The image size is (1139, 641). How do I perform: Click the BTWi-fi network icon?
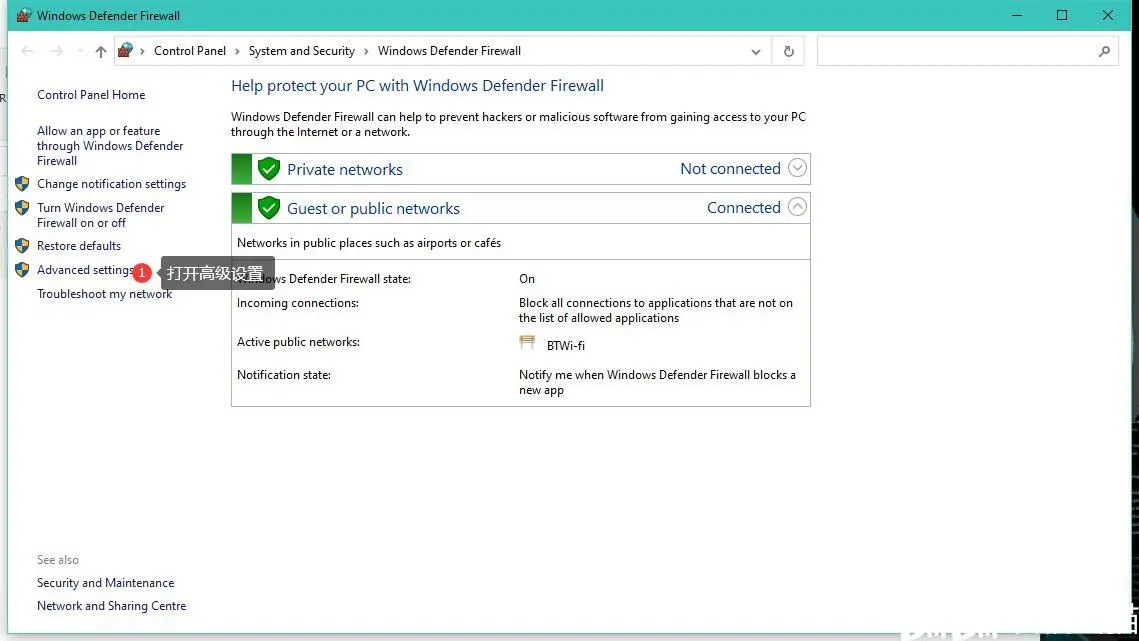click(527, 342)
